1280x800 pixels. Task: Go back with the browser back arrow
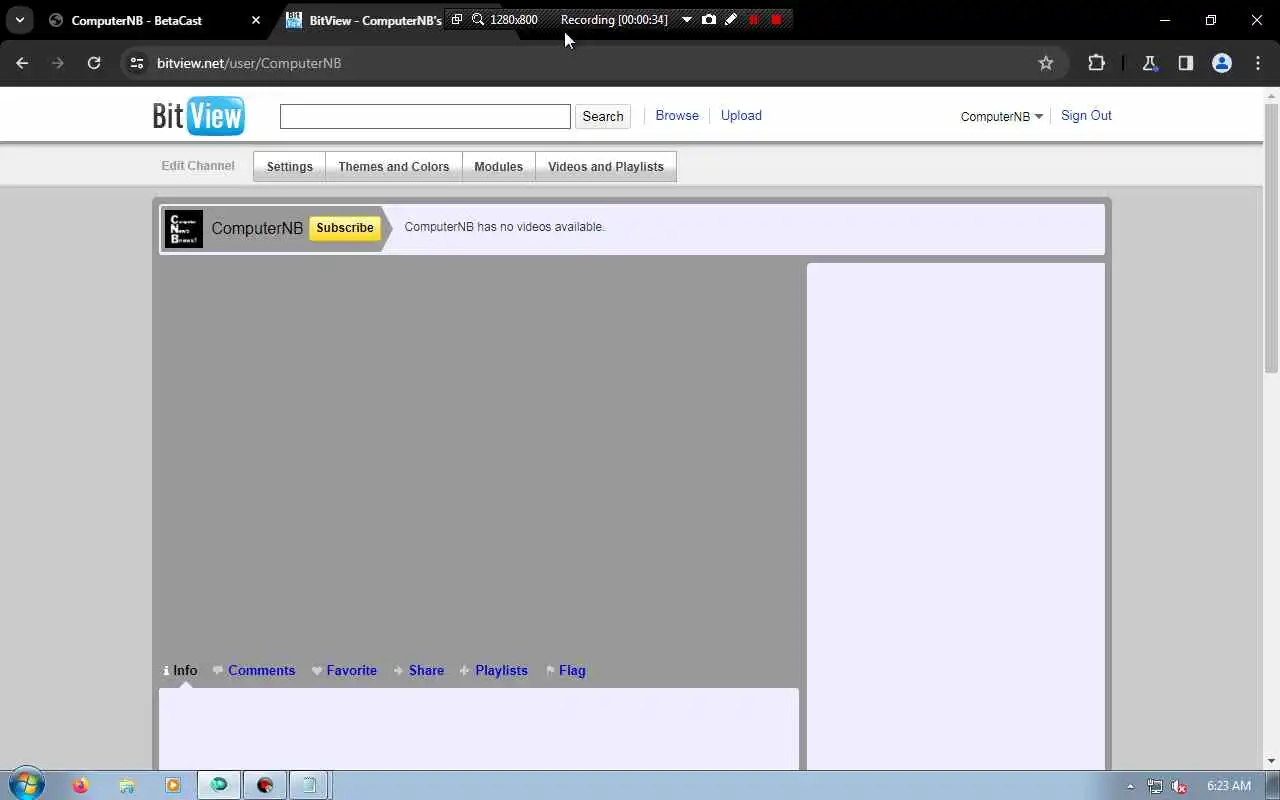coord(22,63)
